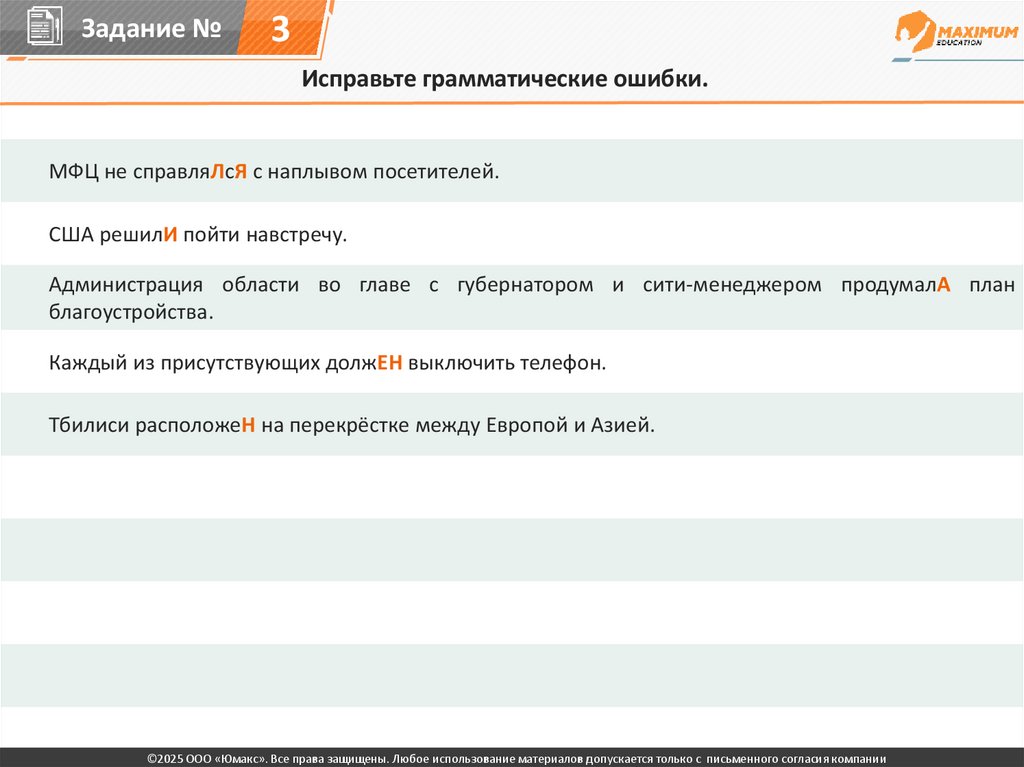Select the sentence starting with МФЦ
Viewport: 1024px width, 767px height.
tap(274, 172)
